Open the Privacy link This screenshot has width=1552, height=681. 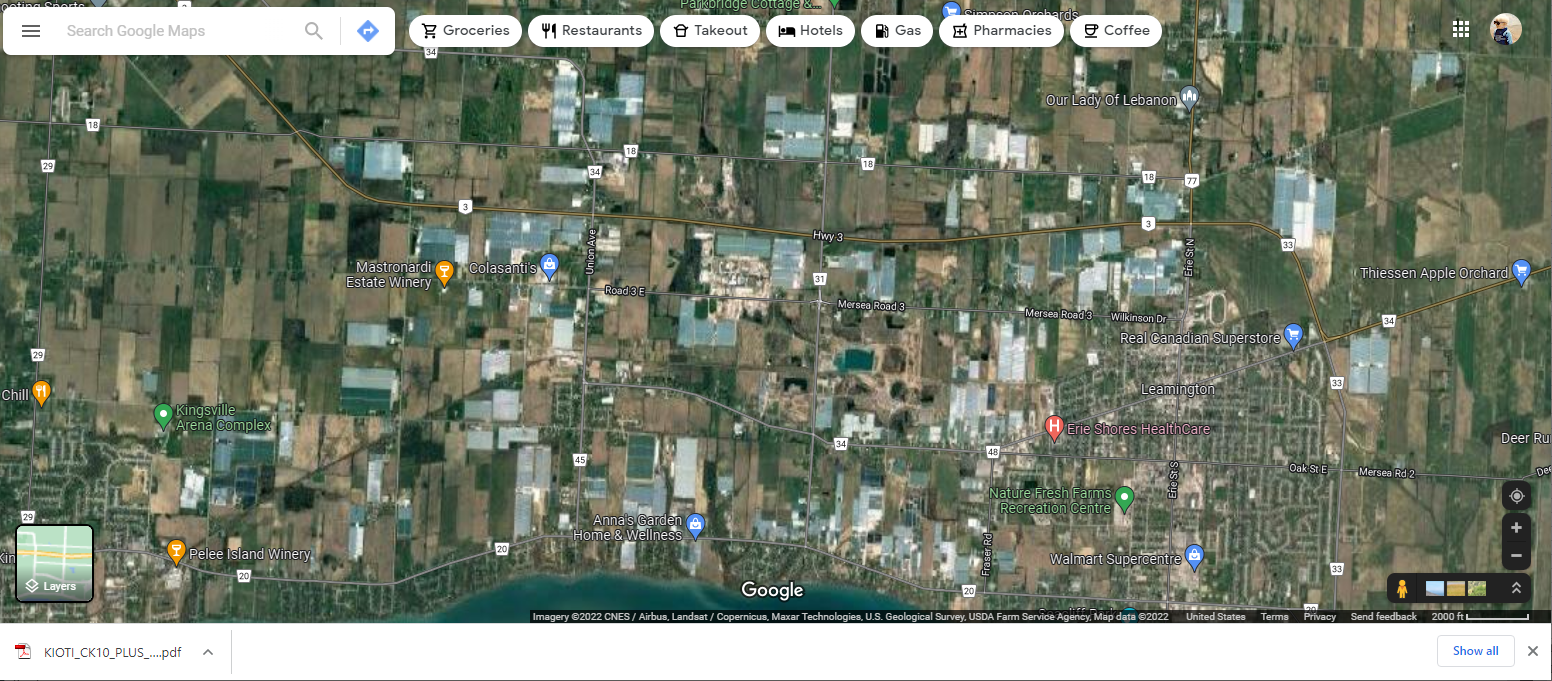pyautogui.click(x=1319, y=617)
